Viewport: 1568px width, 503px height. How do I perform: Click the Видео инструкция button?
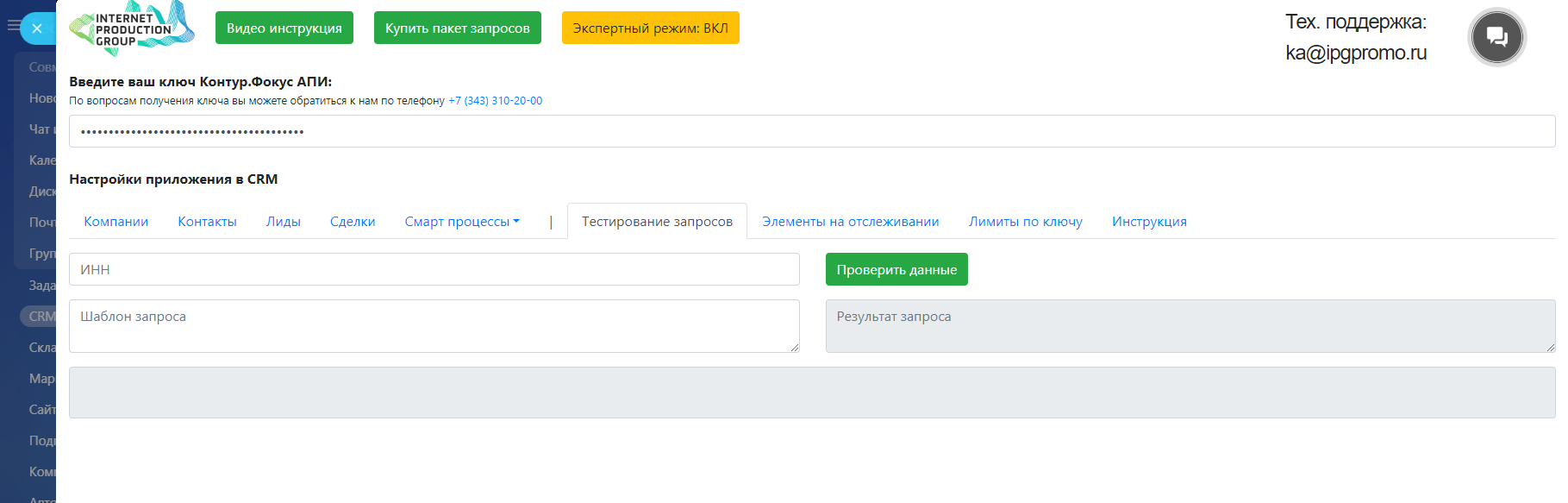tap(284, 28)
